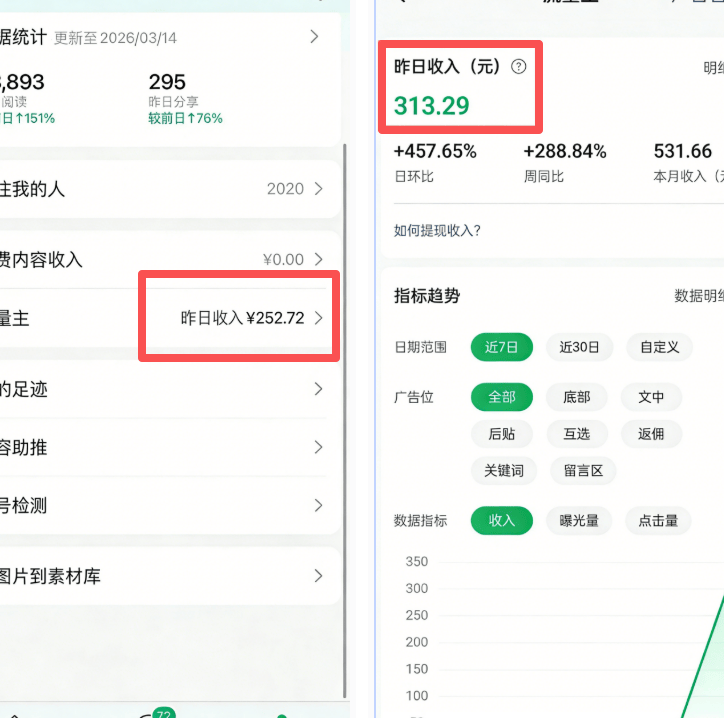Choose the 自定义 date range option
724x718 pixels.
[x=659, y=347]
